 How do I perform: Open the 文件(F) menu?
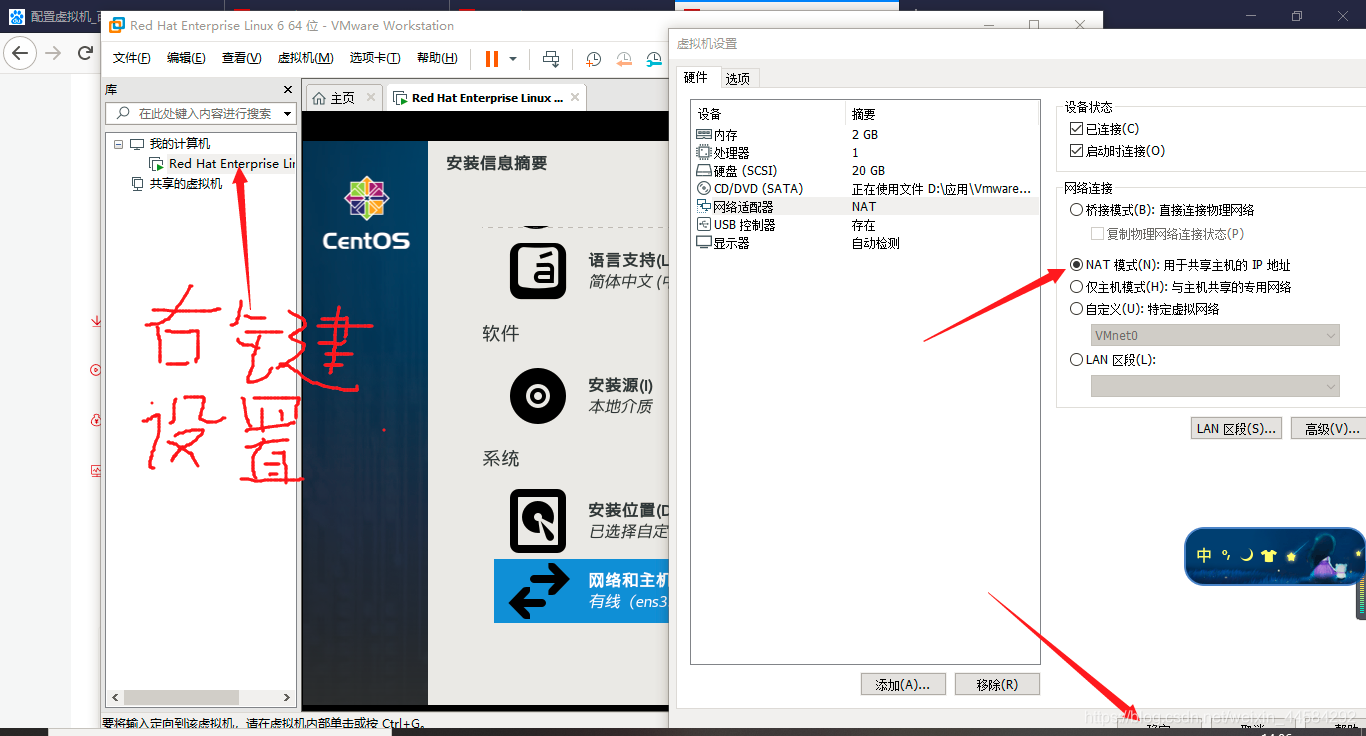coord(132,58)
